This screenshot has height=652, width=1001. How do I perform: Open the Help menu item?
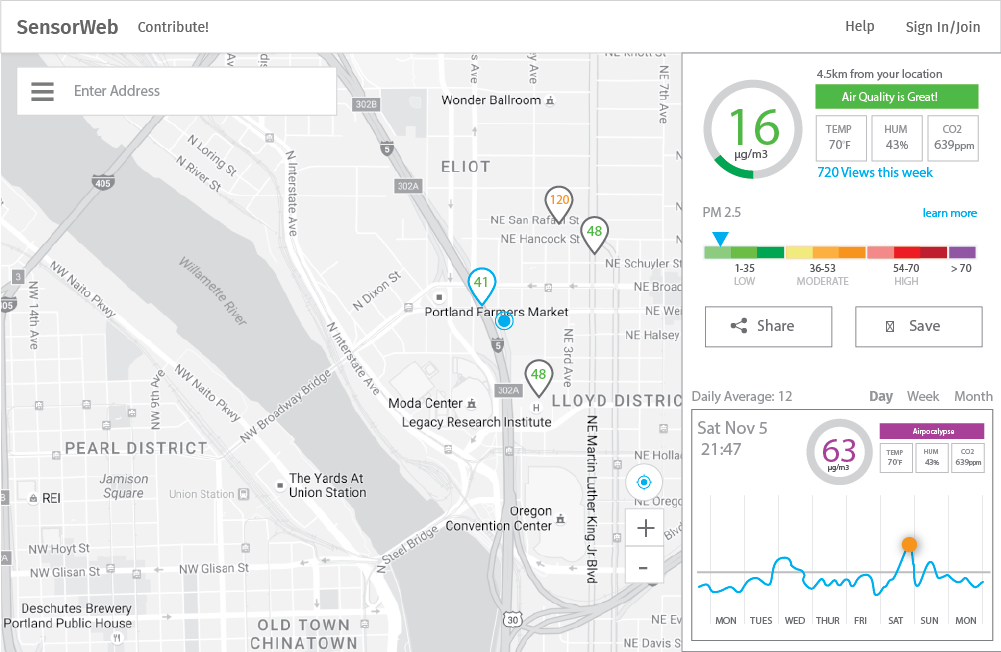859,26
